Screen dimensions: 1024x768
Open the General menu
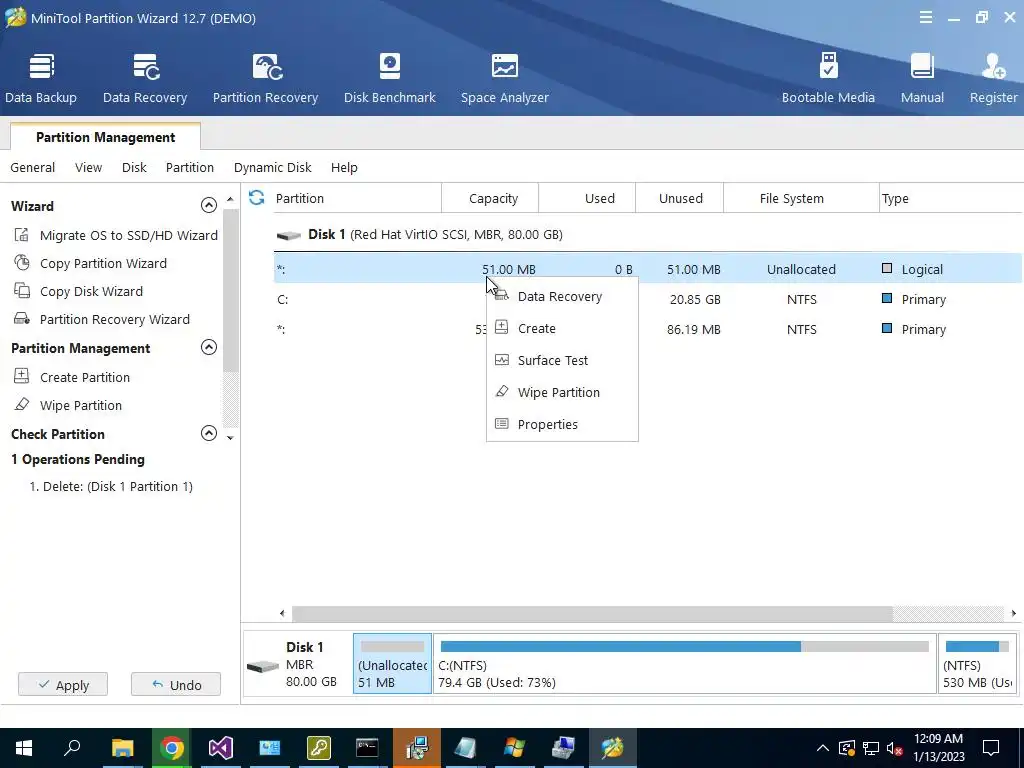33,167
